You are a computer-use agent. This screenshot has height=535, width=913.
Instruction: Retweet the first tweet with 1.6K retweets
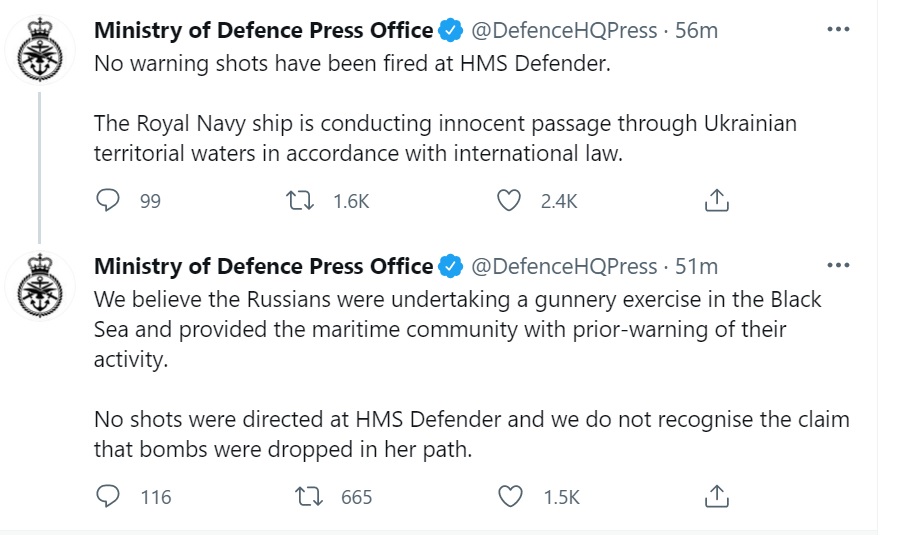[300, 201]
